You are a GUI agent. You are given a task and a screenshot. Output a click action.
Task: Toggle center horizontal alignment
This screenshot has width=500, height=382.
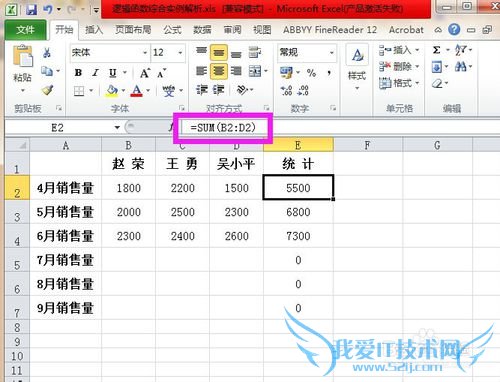219,71
